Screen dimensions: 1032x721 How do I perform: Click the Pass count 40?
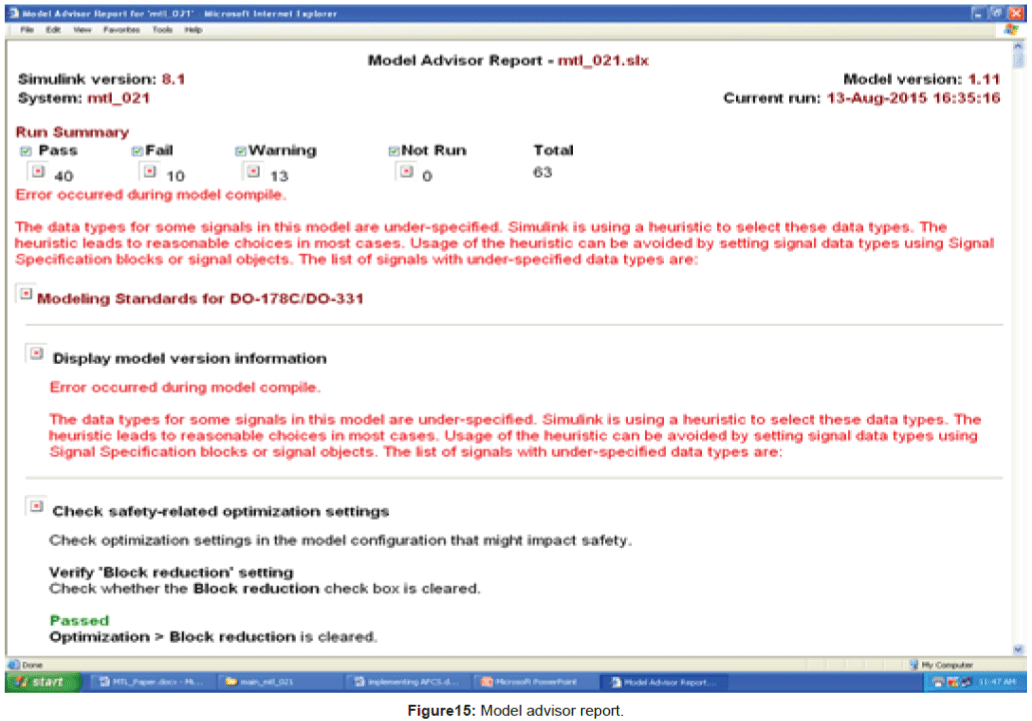coord(64,176)
